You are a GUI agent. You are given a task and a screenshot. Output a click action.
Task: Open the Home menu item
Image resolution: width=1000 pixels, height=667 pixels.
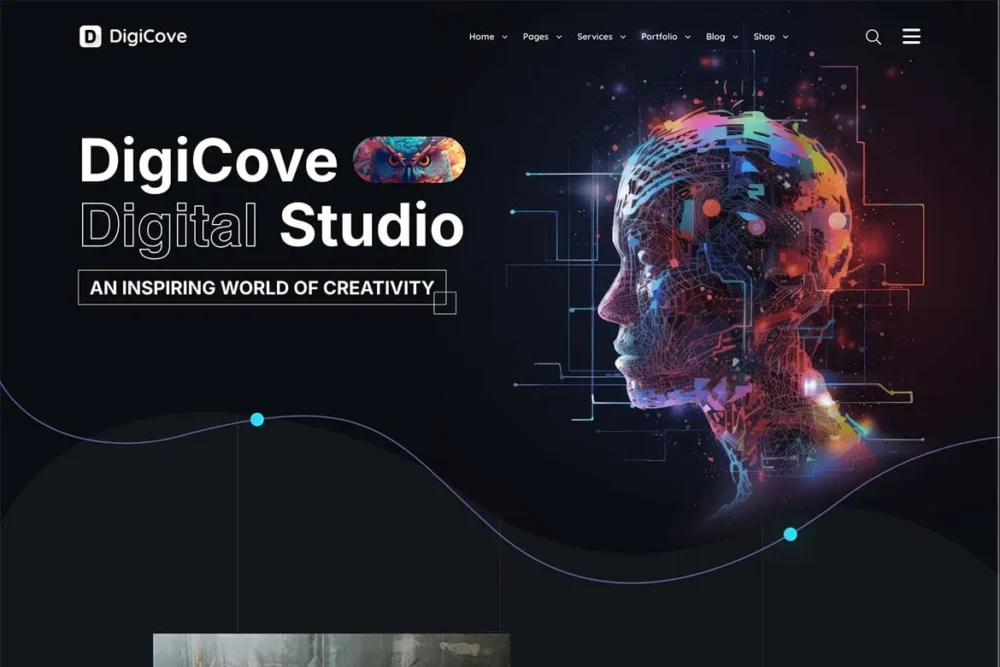(482, 37)
